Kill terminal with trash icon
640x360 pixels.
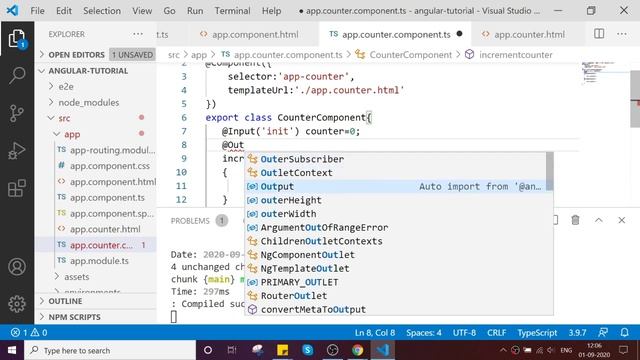(x=575, y=220)
